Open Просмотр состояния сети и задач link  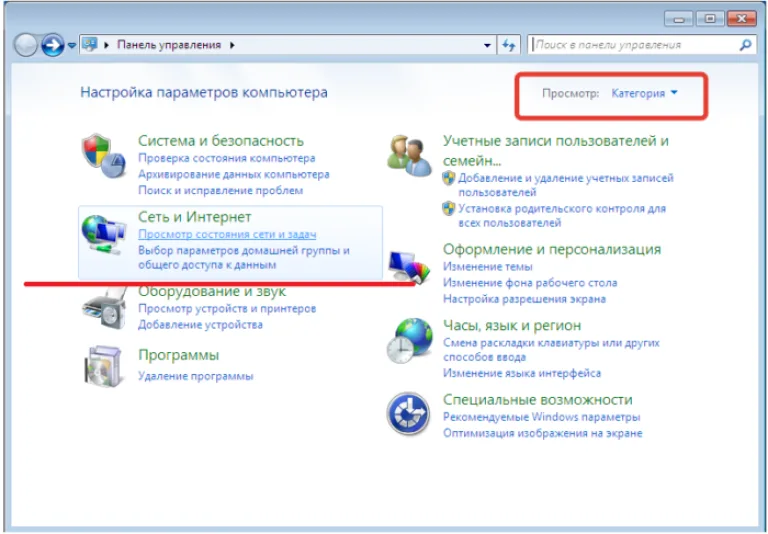click(227, 234)
